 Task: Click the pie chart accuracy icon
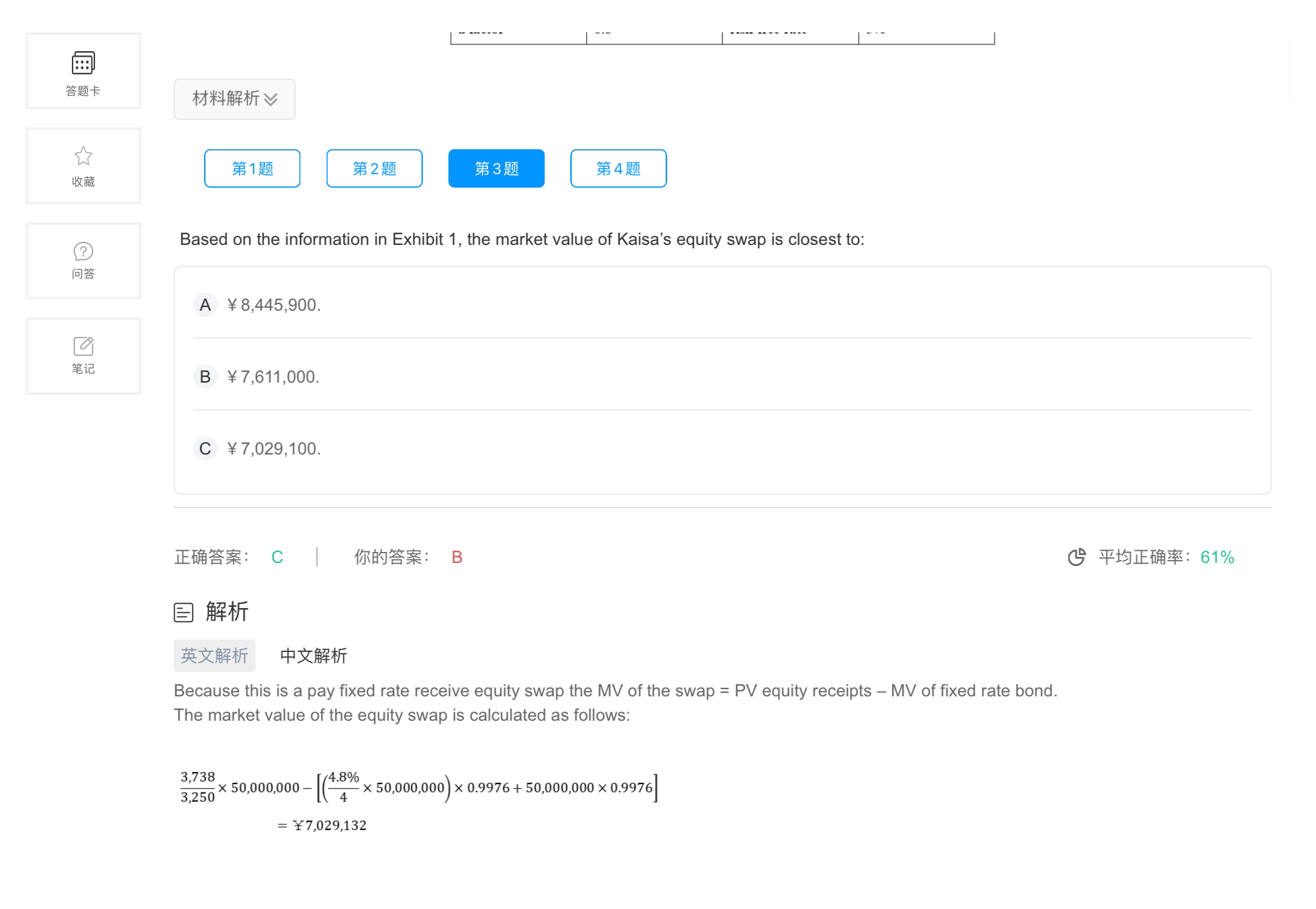click(x=1077, y=557)
